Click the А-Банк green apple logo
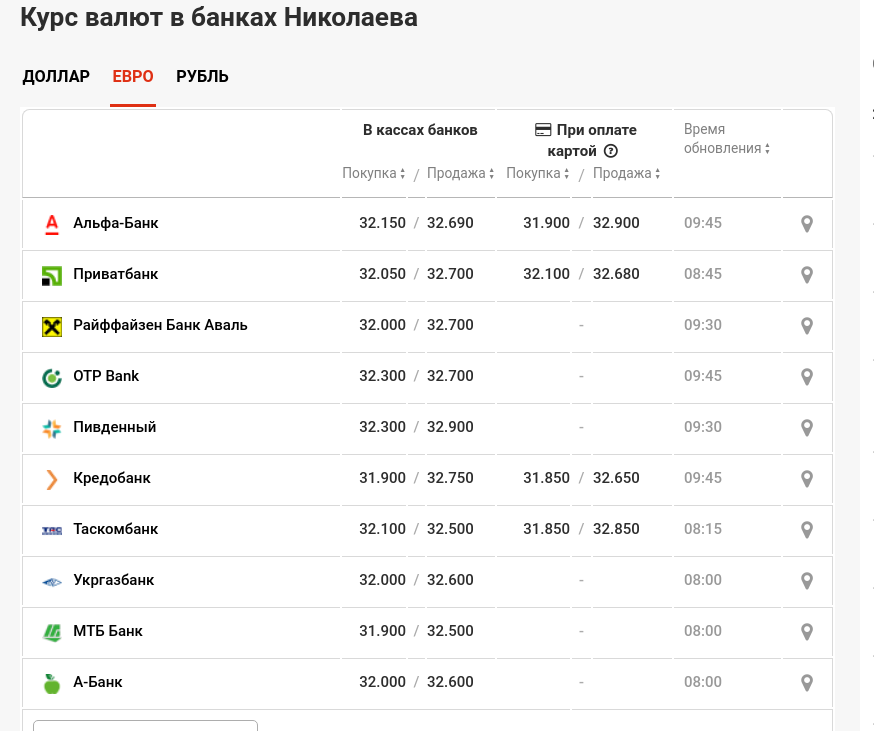Screen dimensions: 874x731 [52, 683]
